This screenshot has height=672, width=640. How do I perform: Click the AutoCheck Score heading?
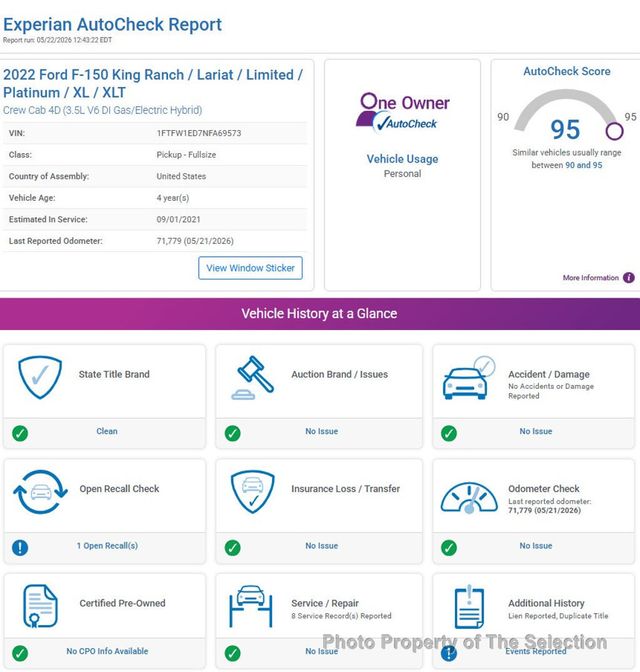coord(567,71)
